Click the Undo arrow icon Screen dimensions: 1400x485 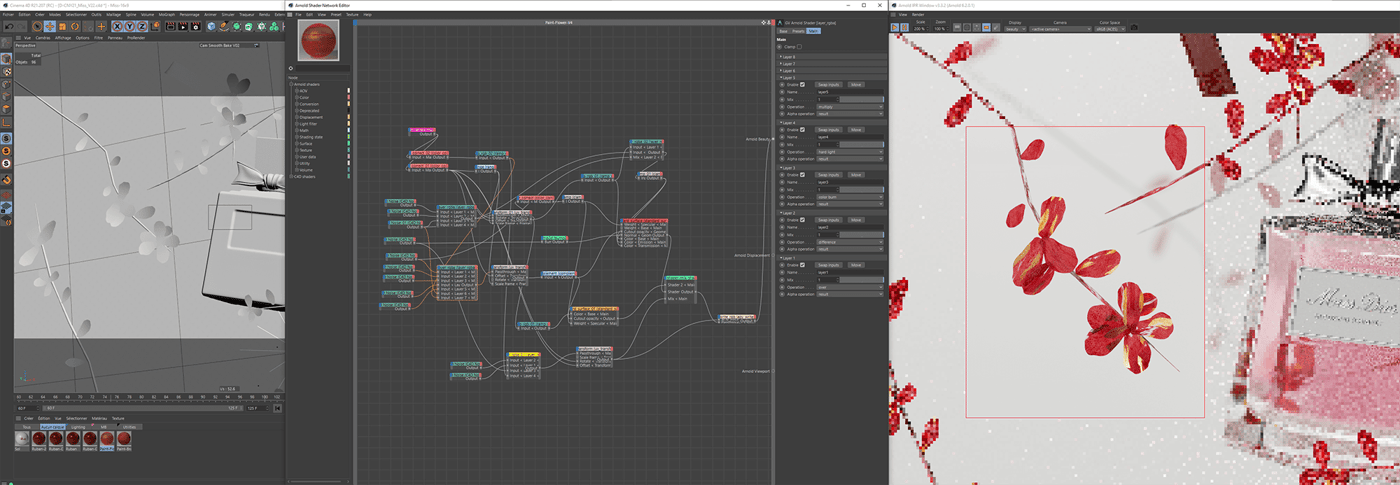[7, 27]
